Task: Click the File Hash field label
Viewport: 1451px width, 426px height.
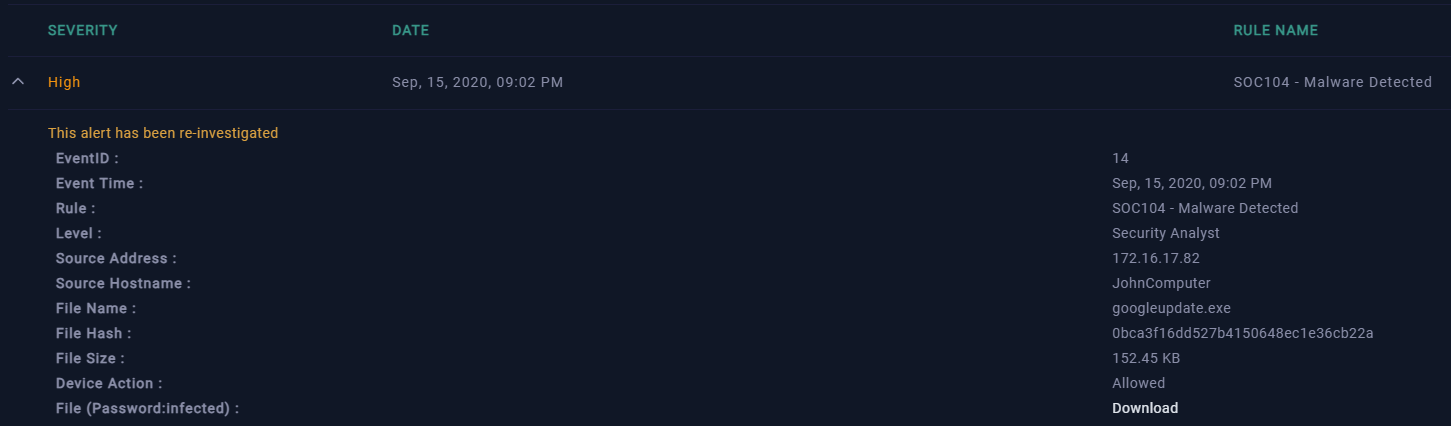Action: [93, 333]
